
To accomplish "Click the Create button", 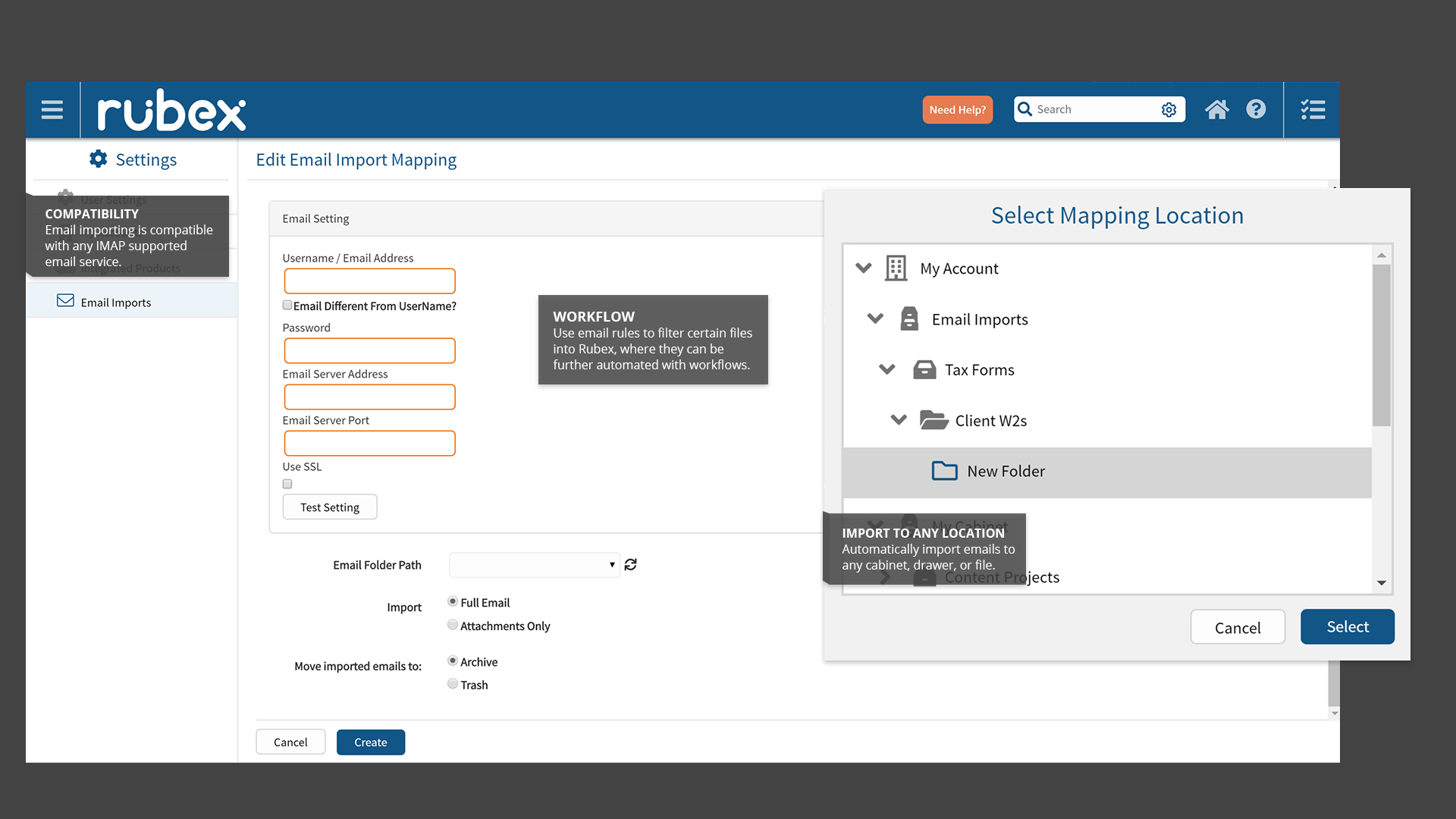I will (x=371, y=742).
